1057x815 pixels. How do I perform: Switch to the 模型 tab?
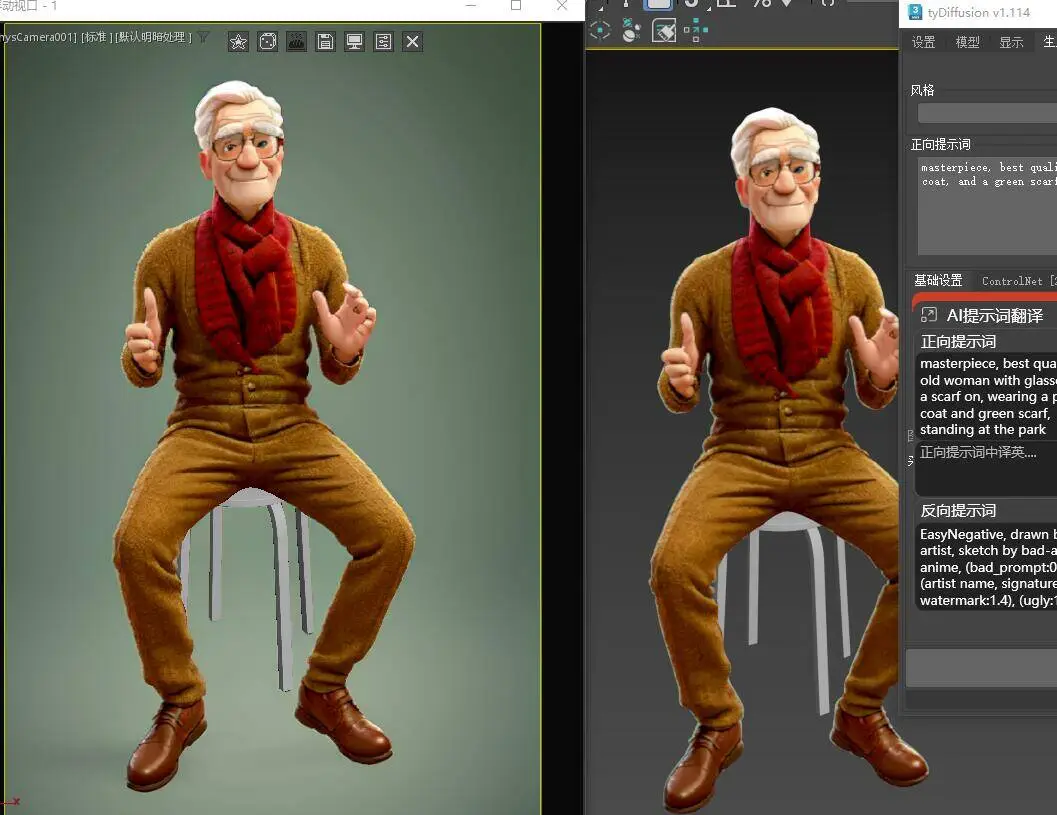[967, 42]
